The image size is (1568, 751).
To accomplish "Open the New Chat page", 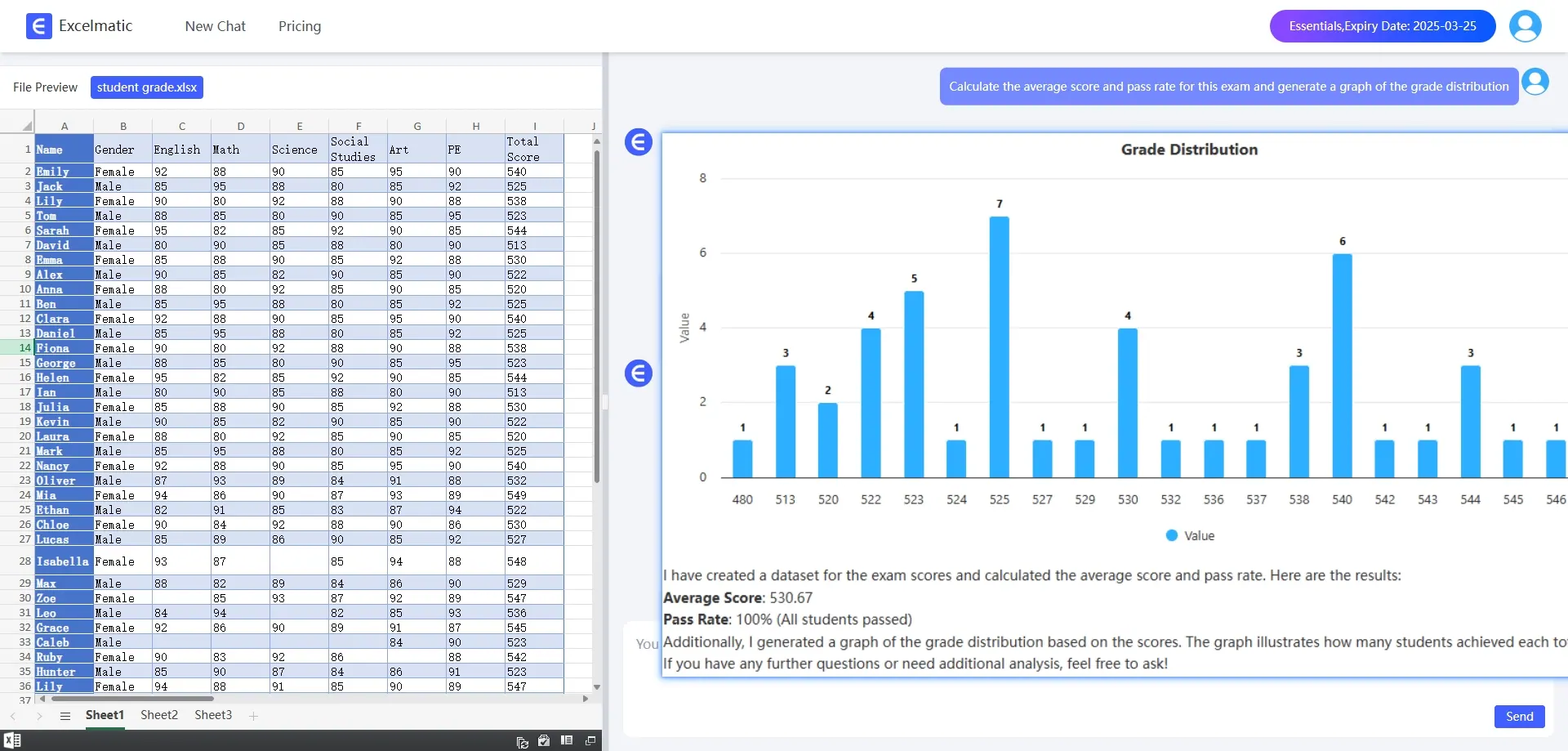I will point(215,26).
